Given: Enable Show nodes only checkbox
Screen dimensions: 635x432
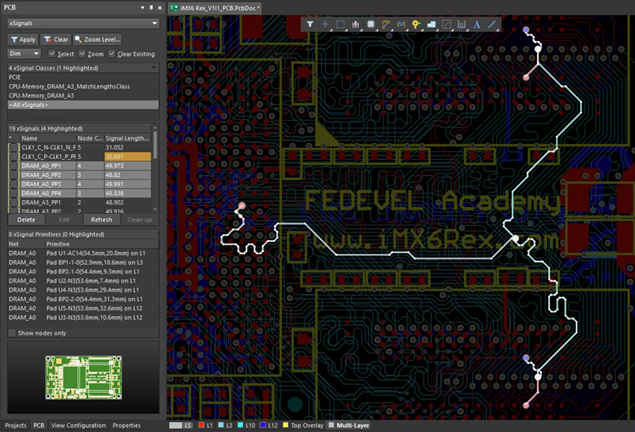Looking at the screenshot, I should [12, 333].
